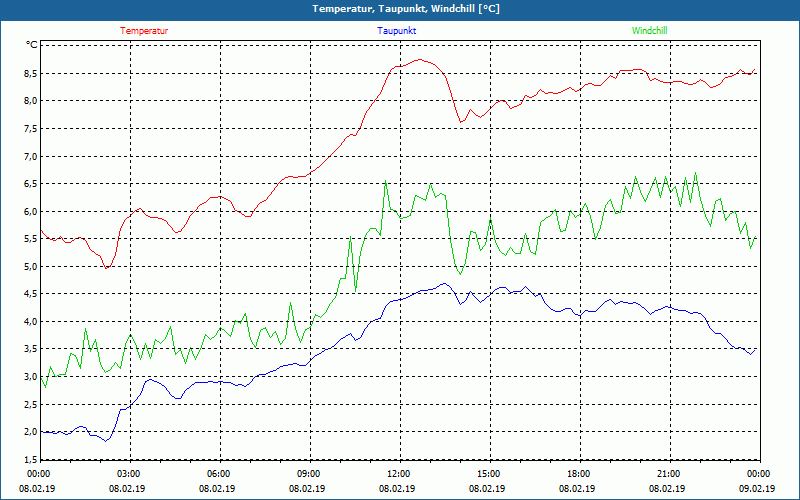Click the 3,0 y-axis value

pos(31,377)
